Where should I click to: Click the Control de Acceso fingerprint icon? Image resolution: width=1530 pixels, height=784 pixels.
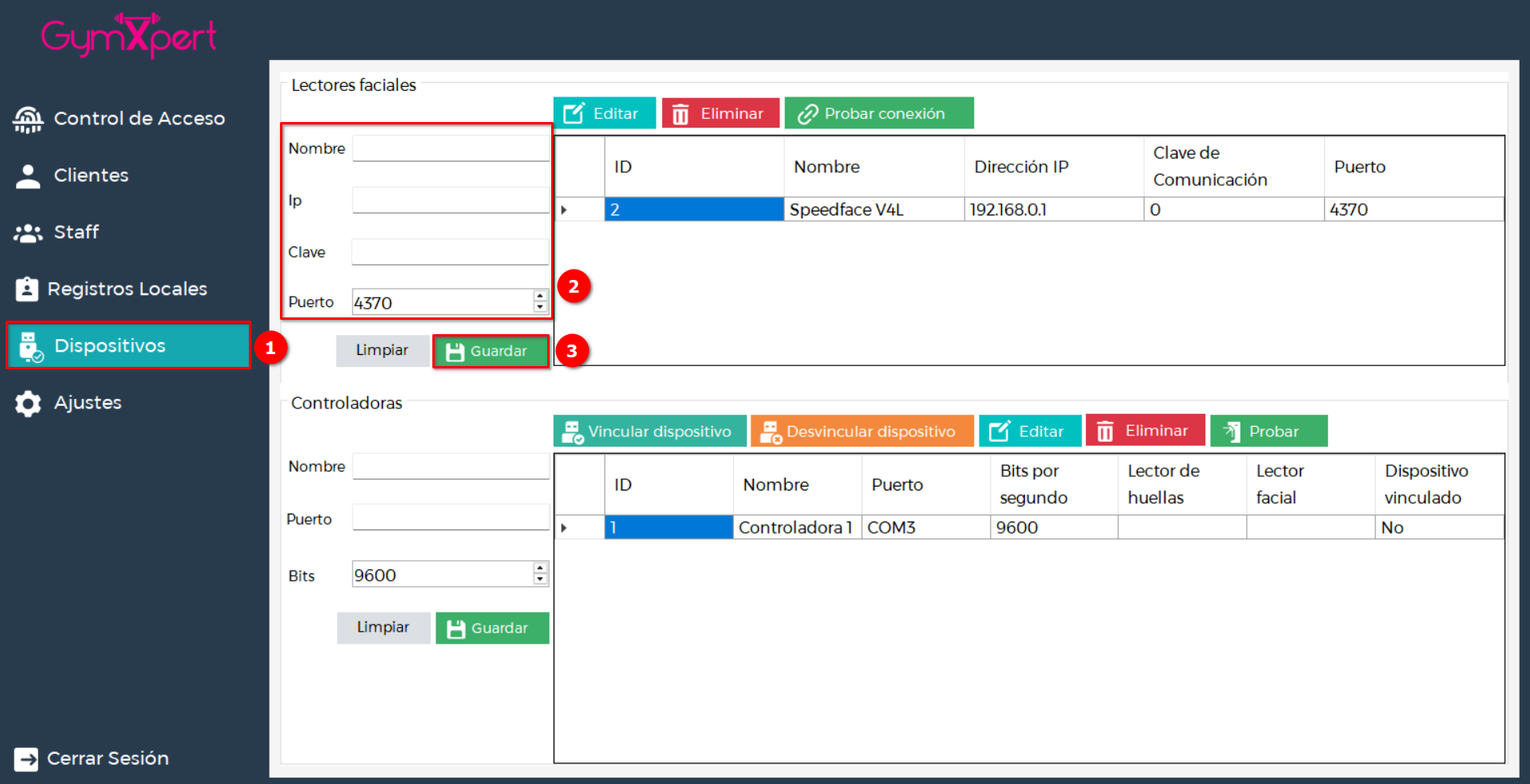[x=28, y=119]
